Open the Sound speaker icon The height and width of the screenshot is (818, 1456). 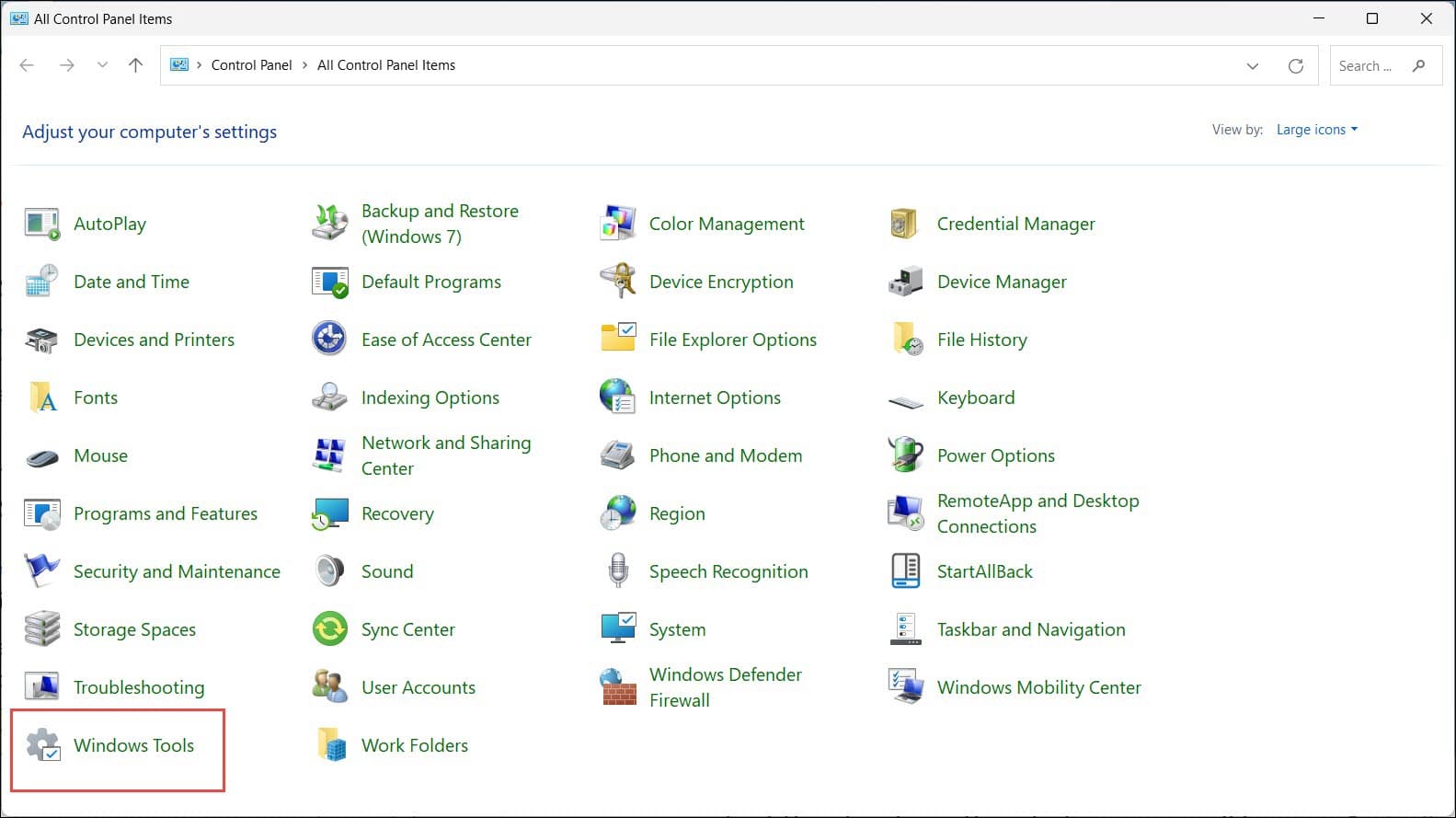pos(329,571)
